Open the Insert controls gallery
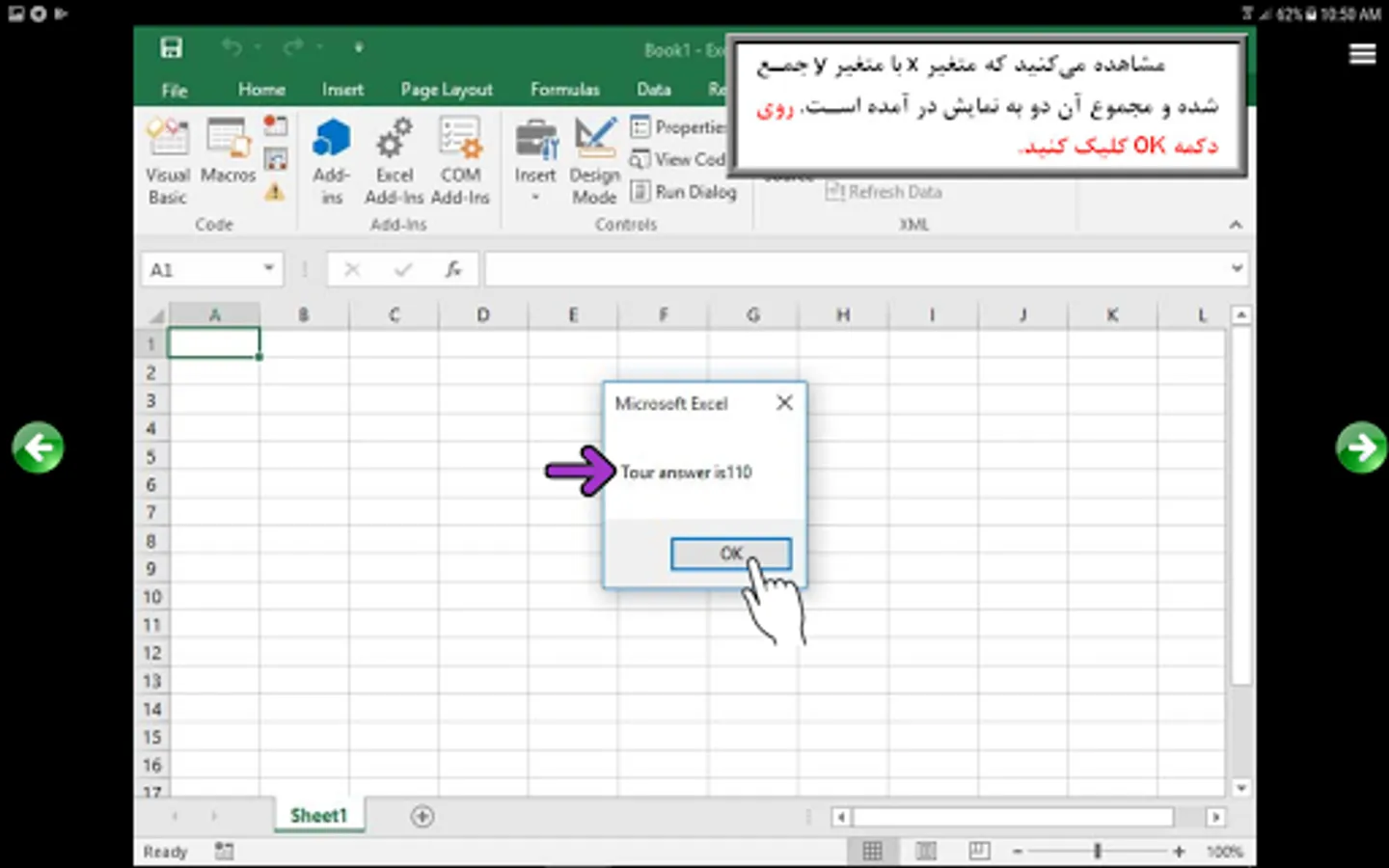 coord(535,160)
